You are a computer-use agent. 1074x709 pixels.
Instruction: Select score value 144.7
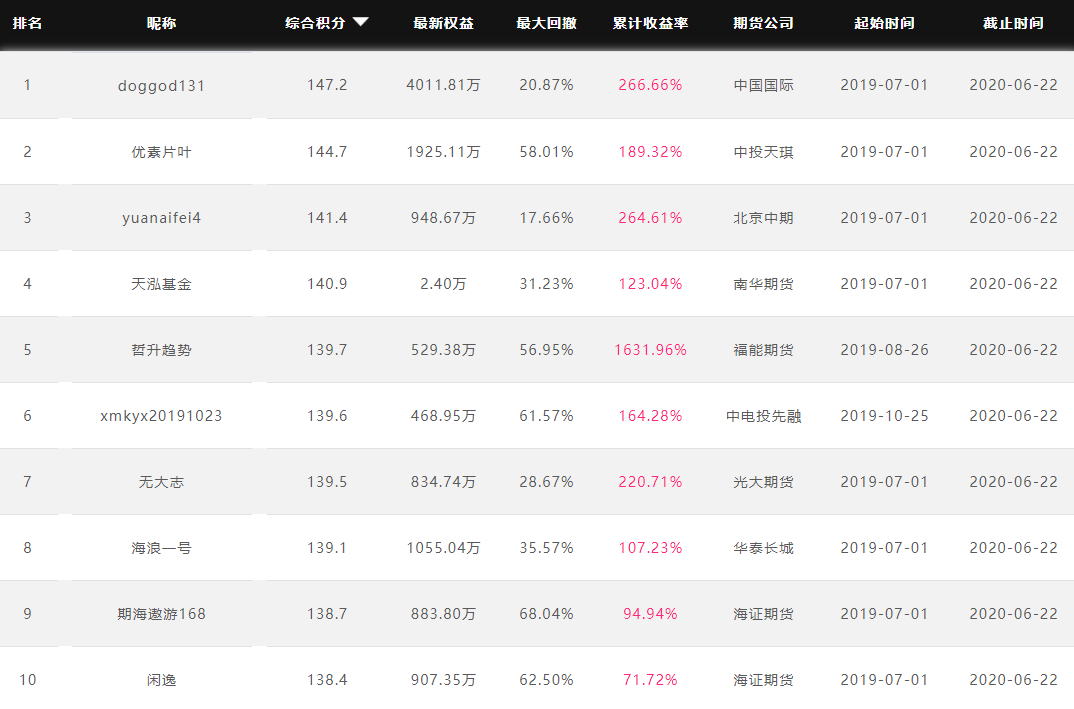click(x=327, y=151)
